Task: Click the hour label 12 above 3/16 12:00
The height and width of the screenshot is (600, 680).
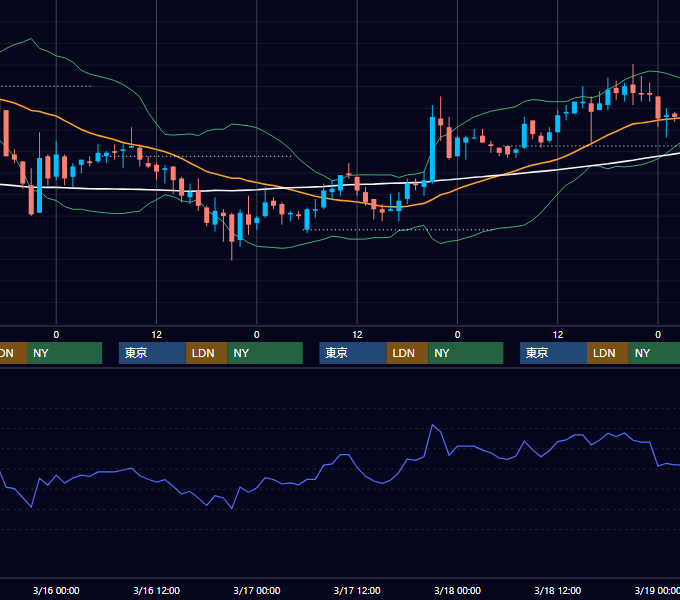Action: tap(157, 335)
